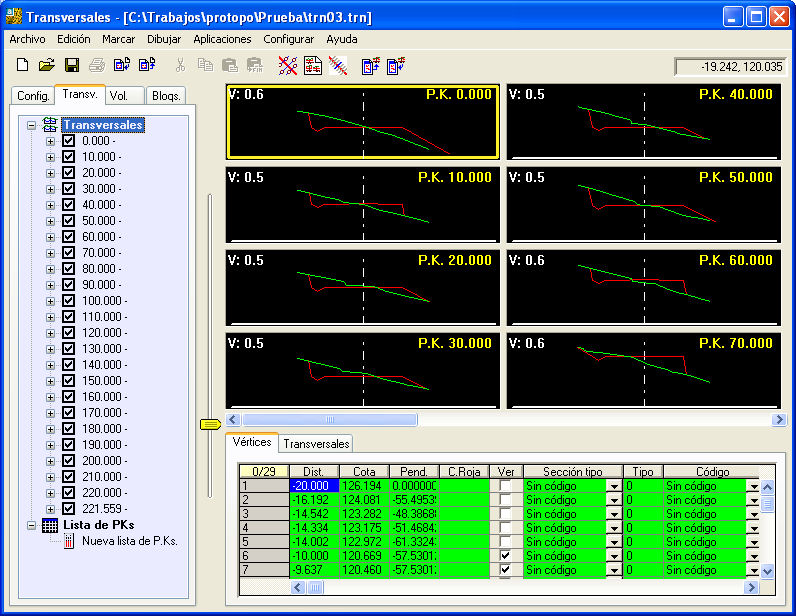Switch to the Transversales tab beside Vértices
796x616 pixels.
pyautogui.click(x=316, y=444)
